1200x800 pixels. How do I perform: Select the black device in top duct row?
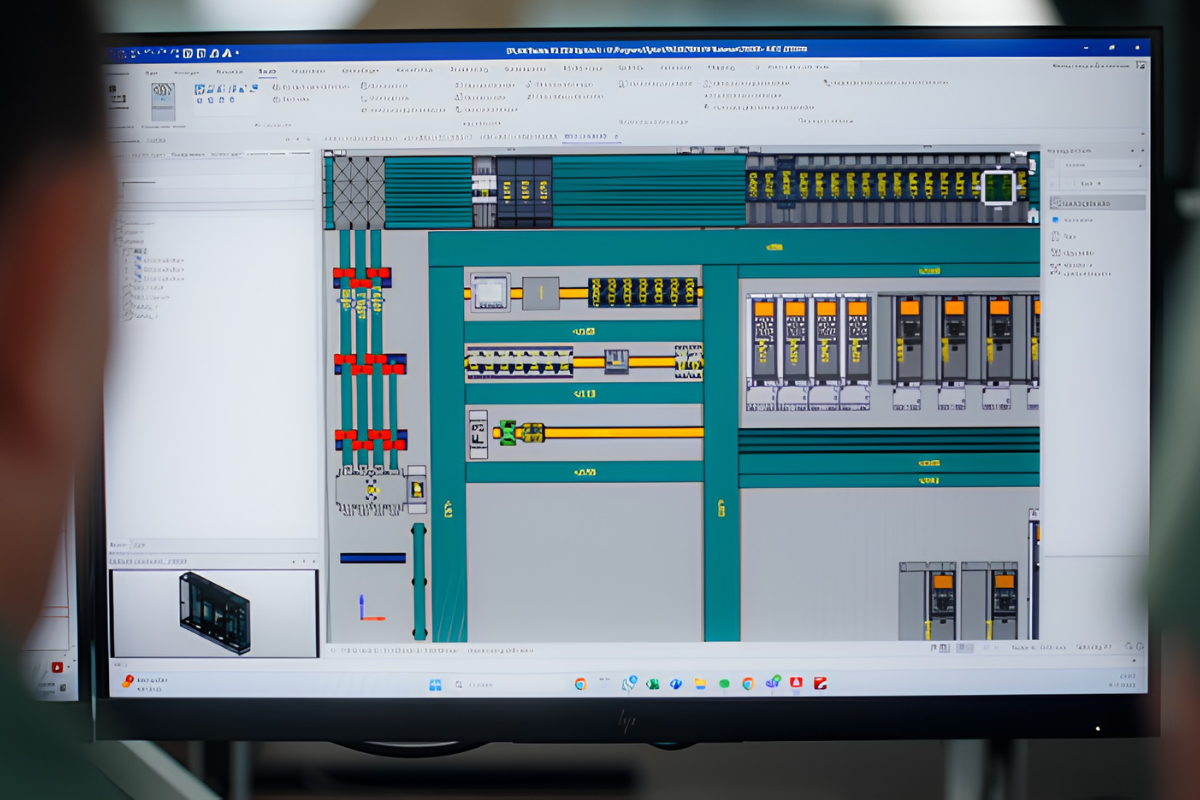[524, 192]
